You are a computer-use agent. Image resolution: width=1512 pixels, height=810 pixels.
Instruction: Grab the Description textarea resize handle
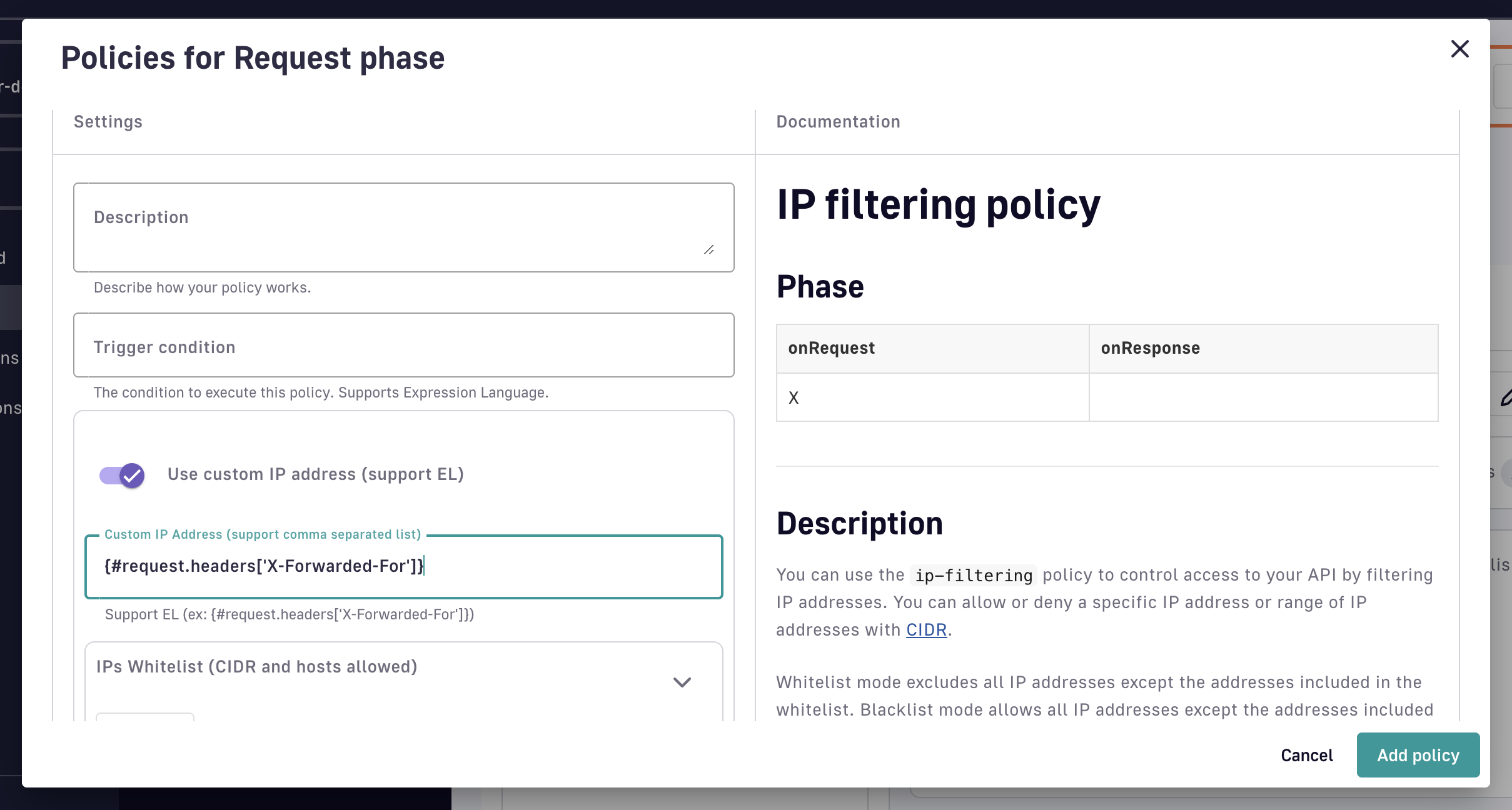[x=708, y=250]
